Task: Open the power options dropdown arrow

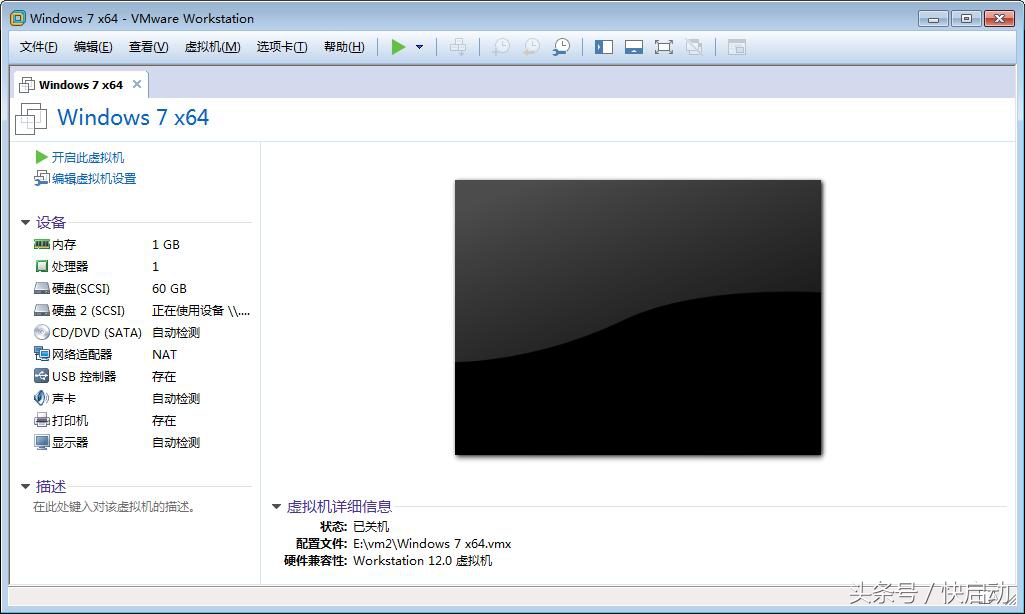Action: click(x=419, y=47)
